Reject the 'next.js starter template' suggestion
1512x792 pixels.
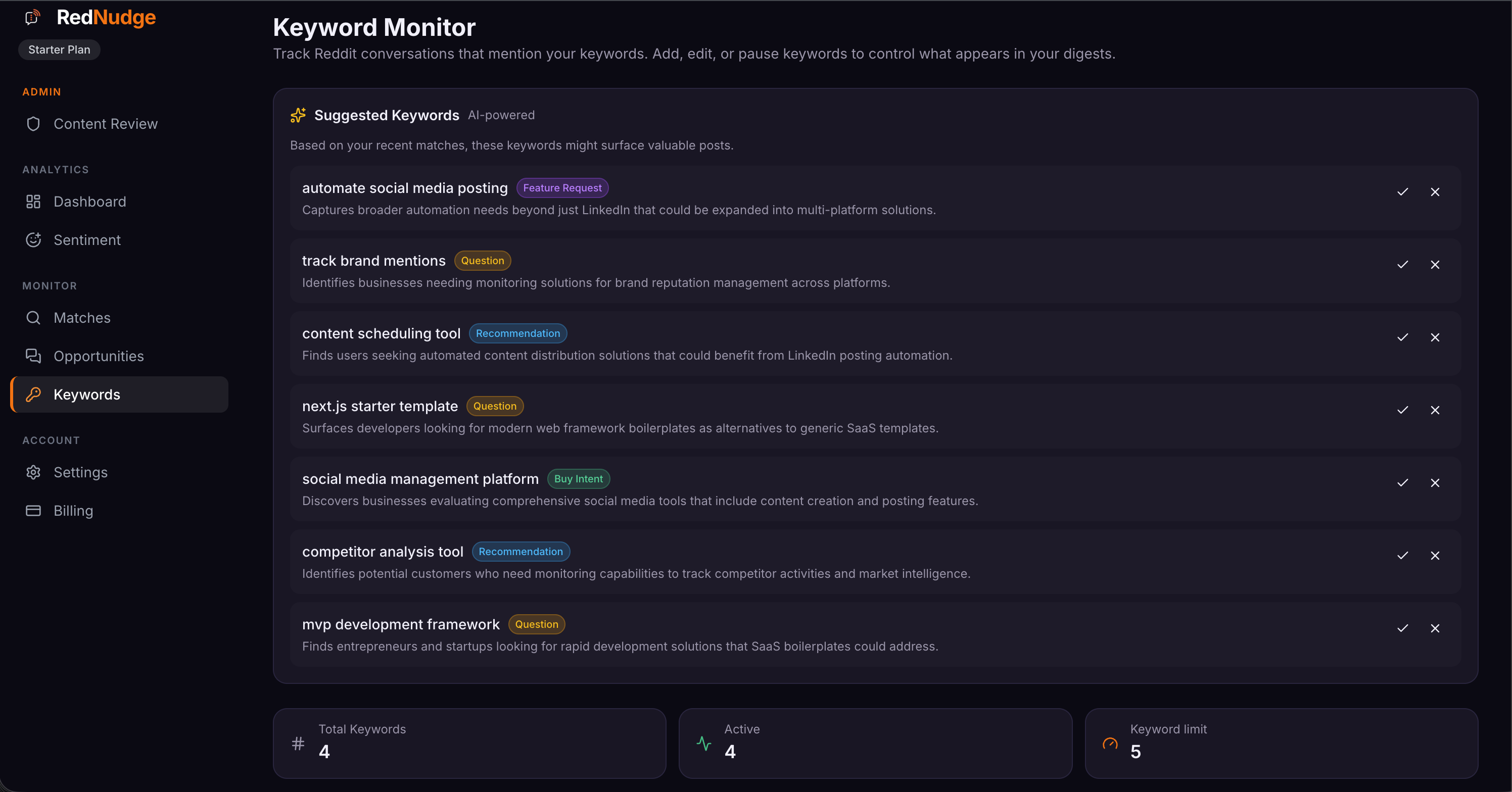click(x=1435, y=410)
